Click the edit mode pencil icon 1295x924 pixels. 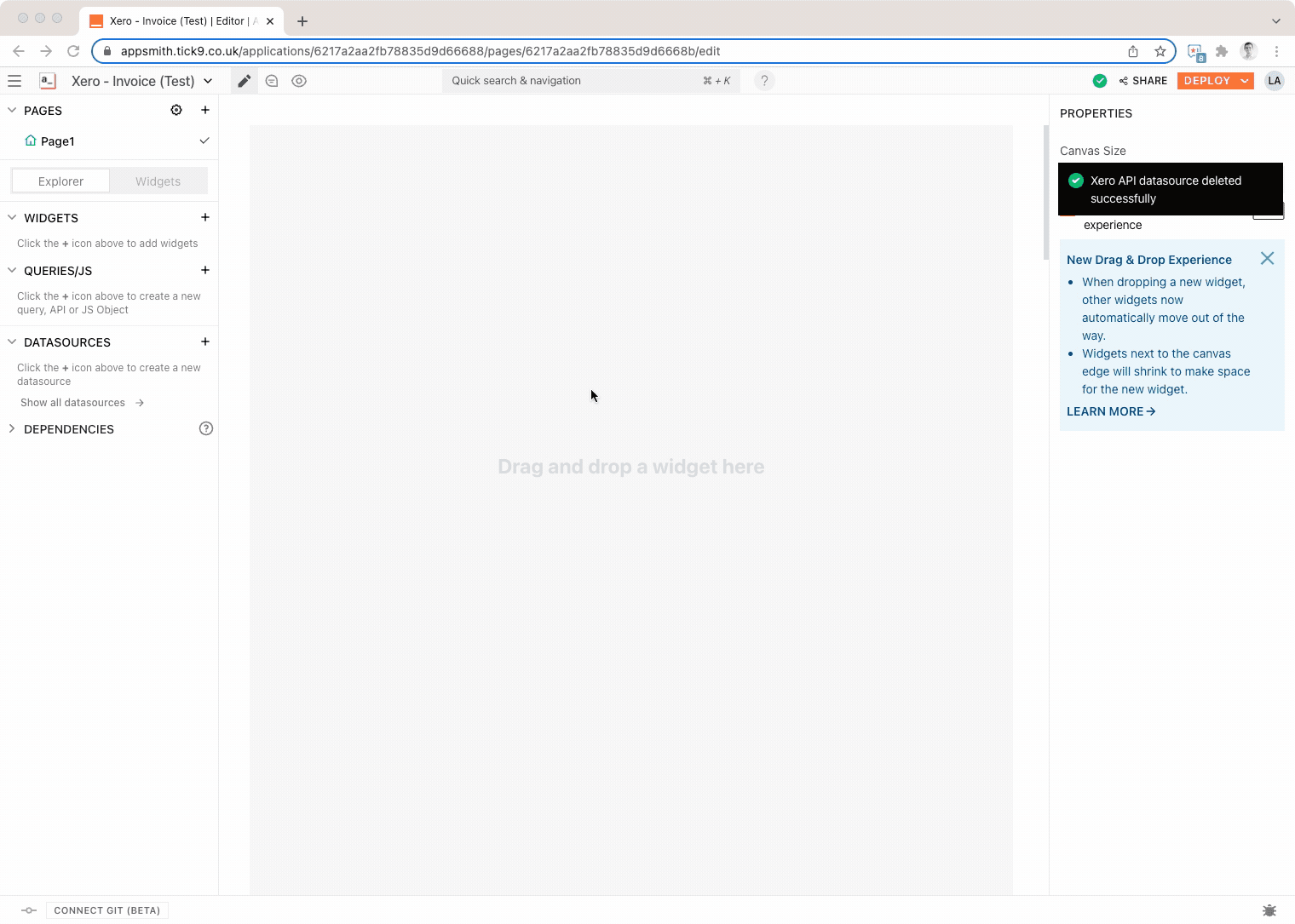(245, 81)
